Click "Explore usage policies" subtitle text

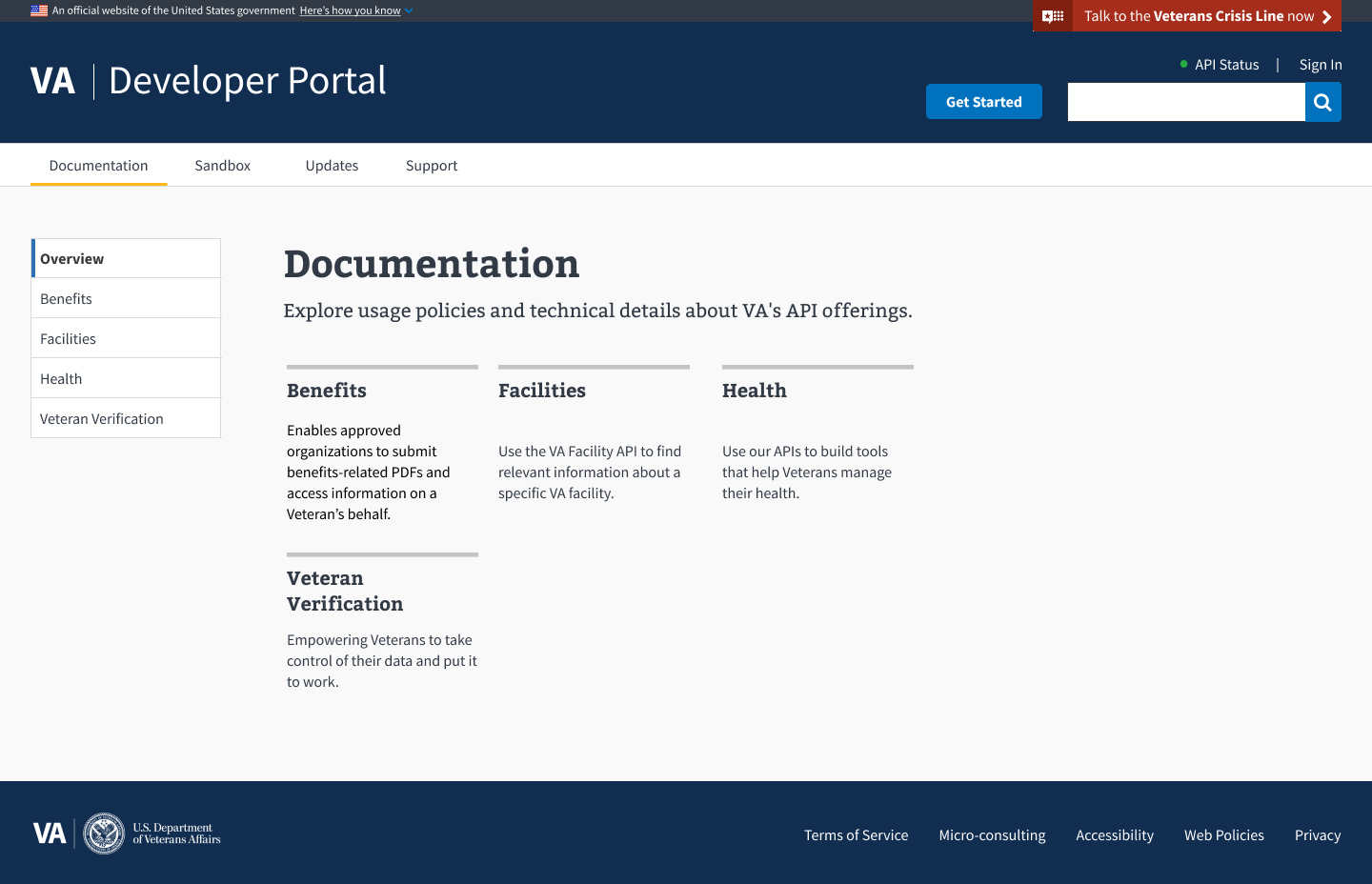[597, 311]
